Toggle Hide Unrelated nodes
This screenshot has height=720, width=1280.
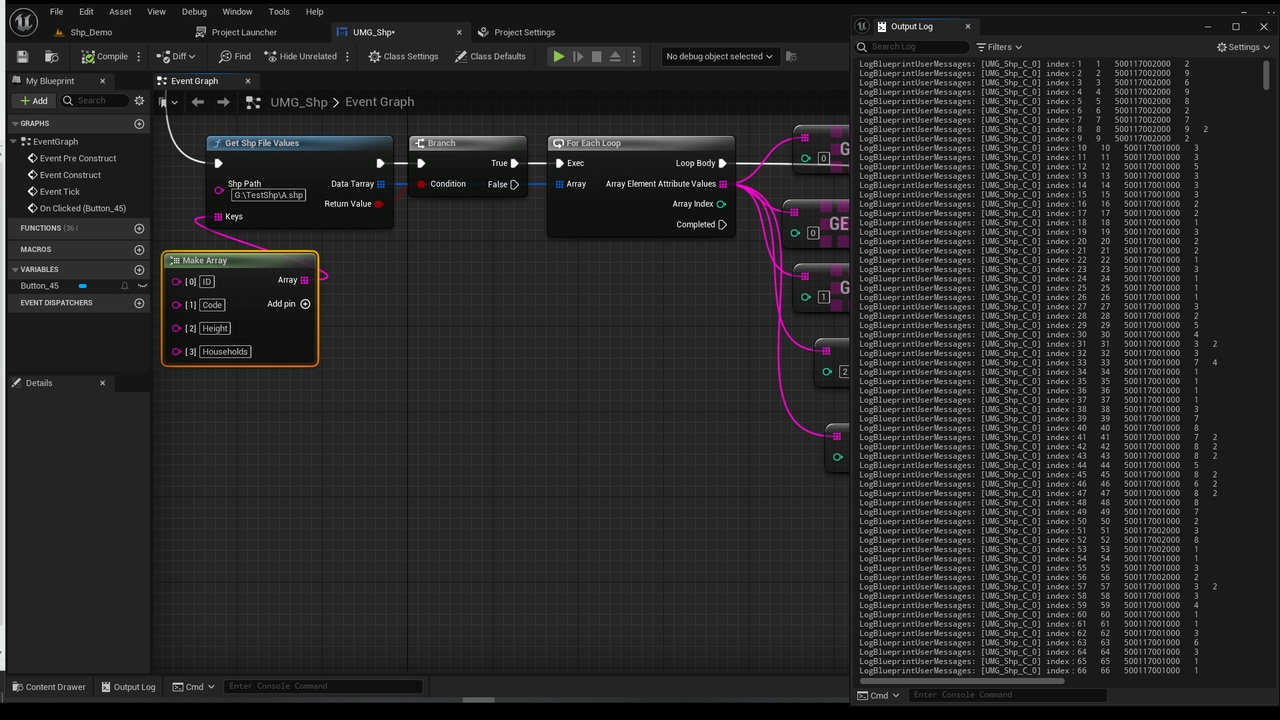301,57
